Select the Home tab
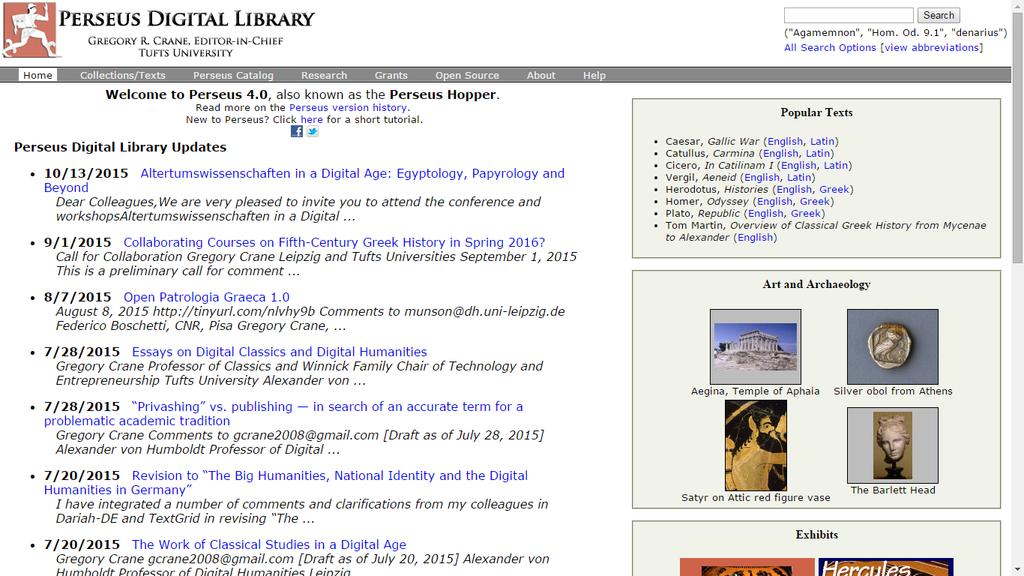The height and width of the screenshot is (576, 1024). click(37, 75)
